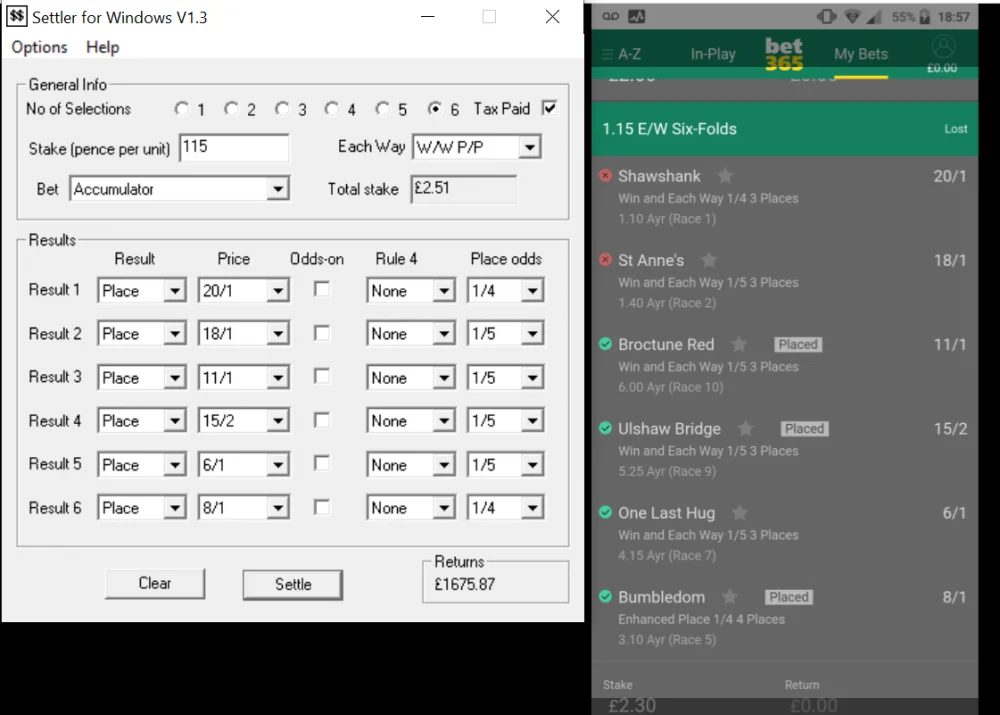Tap the 1.15 E/W Six-Folds header
1000x715 pixels.
point(784,129)
